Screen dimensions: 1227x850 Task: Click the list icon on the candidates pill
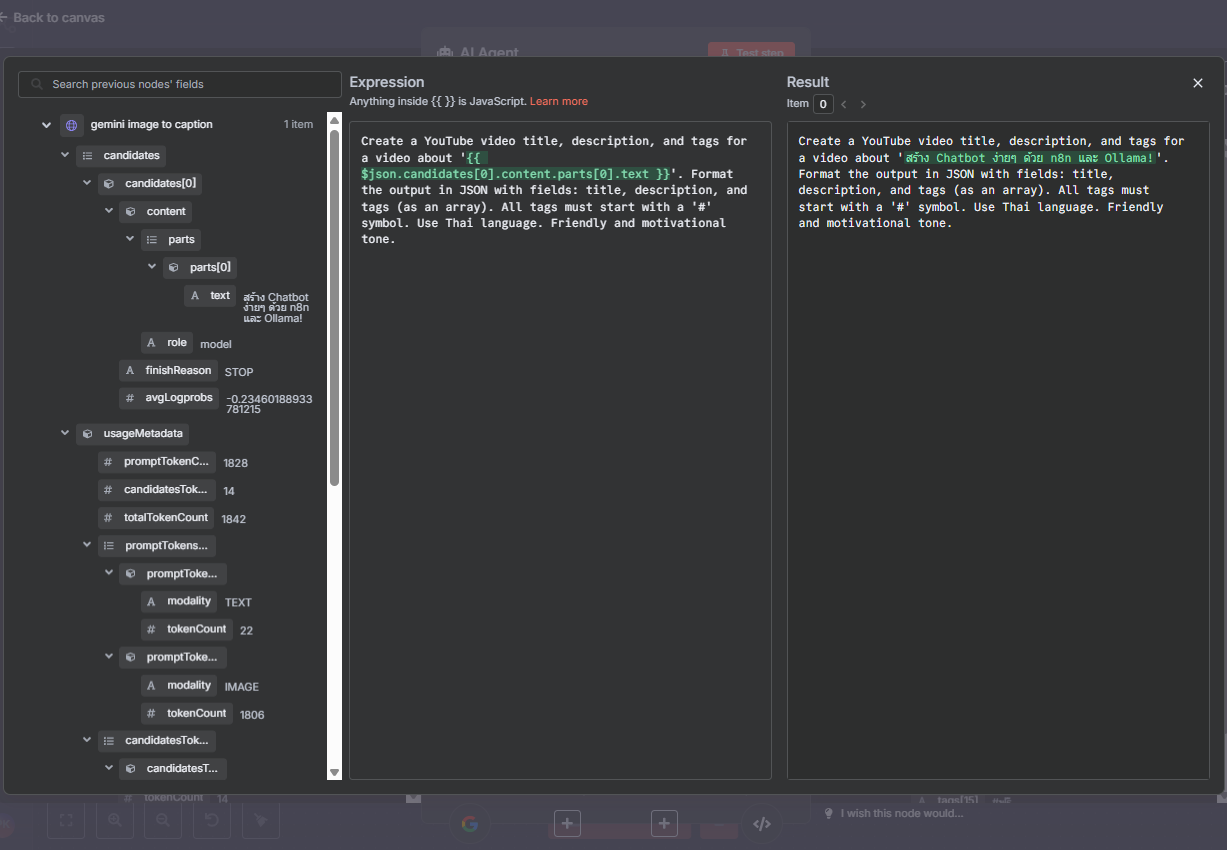click(87, 155)
